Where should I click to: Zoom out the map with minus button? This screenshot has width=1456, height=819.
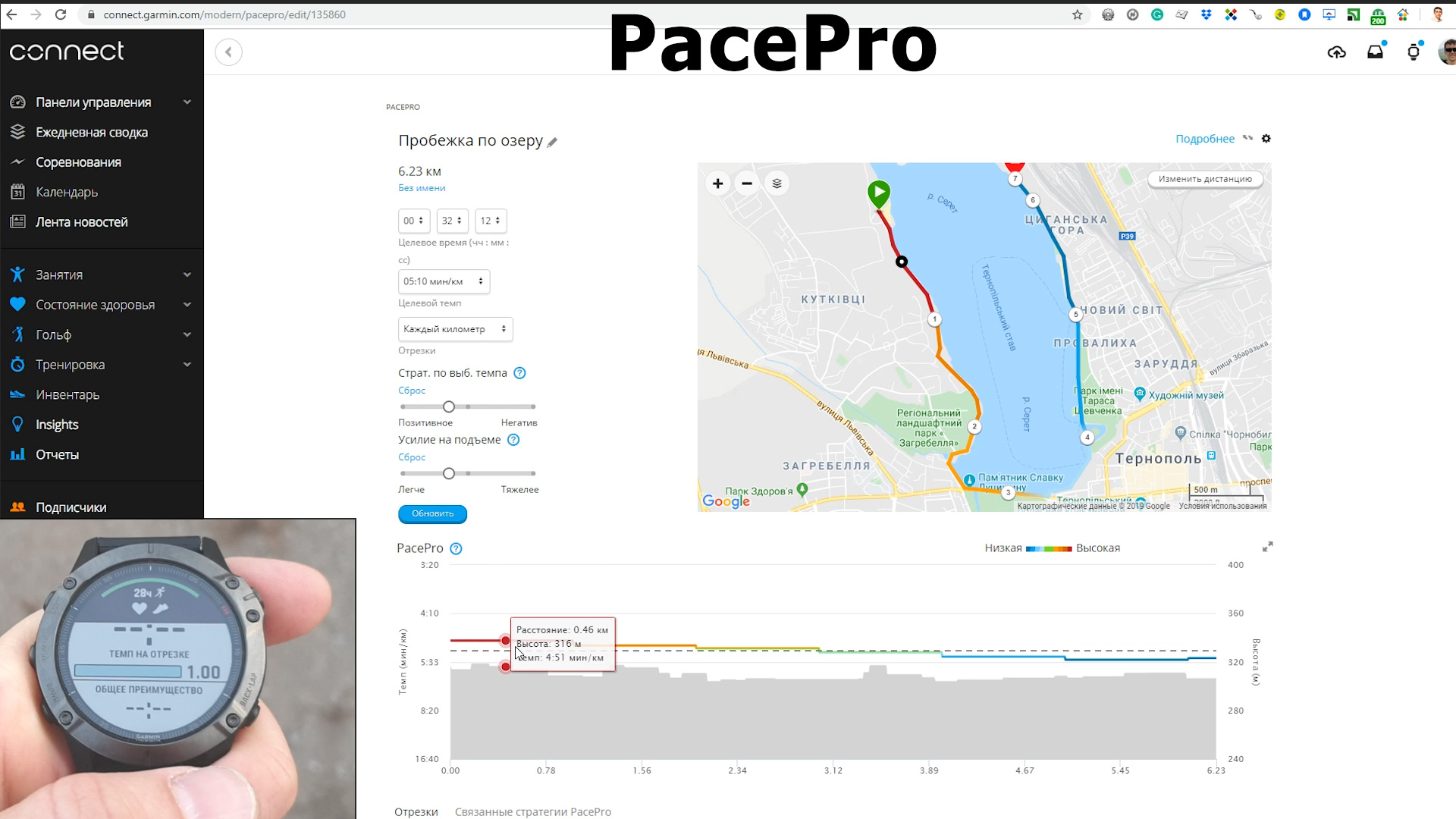click(x=747, y=184)
